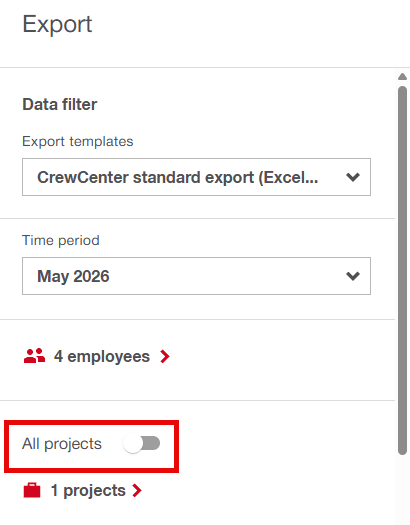Click the red arrow after 1 projects
410x525 pixels.
137,491
